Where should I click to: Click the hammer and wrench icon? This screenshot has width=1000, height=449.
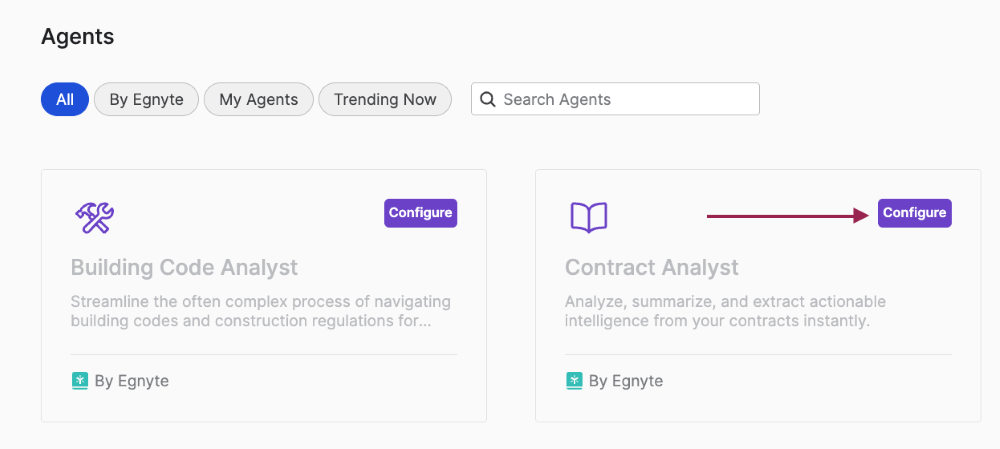(x=94, y=217)
